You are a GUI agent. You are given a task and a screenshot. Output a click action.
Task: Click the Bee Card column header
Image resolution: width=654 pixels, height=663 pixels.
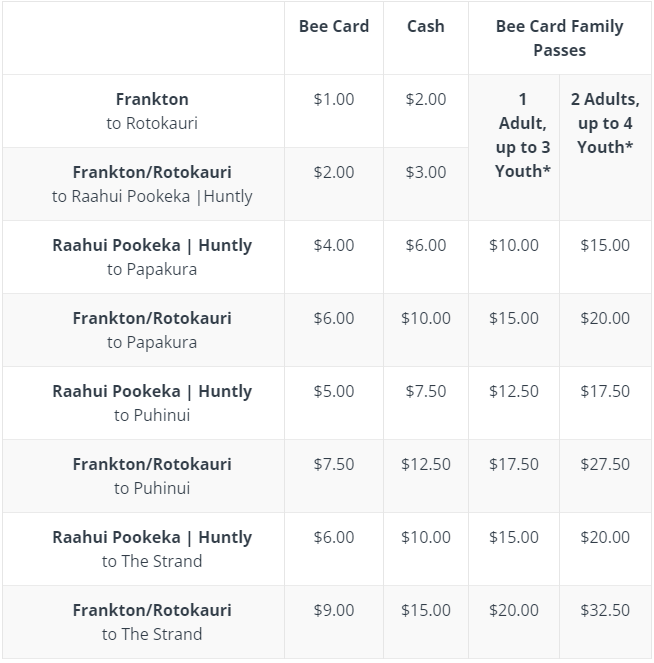[333, 26]
